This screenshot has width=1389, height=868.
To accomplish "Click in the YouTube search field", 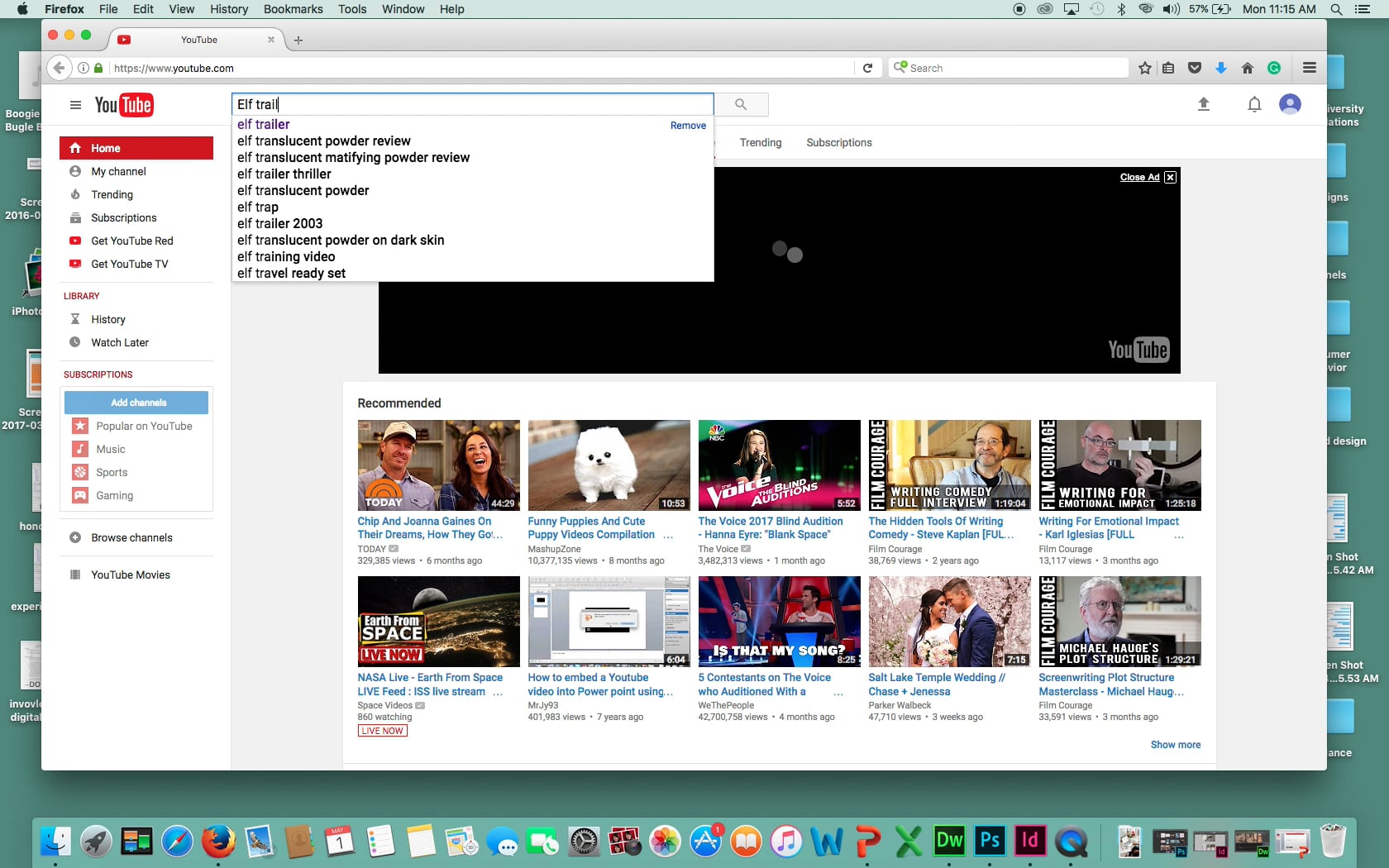I will 472,104.
